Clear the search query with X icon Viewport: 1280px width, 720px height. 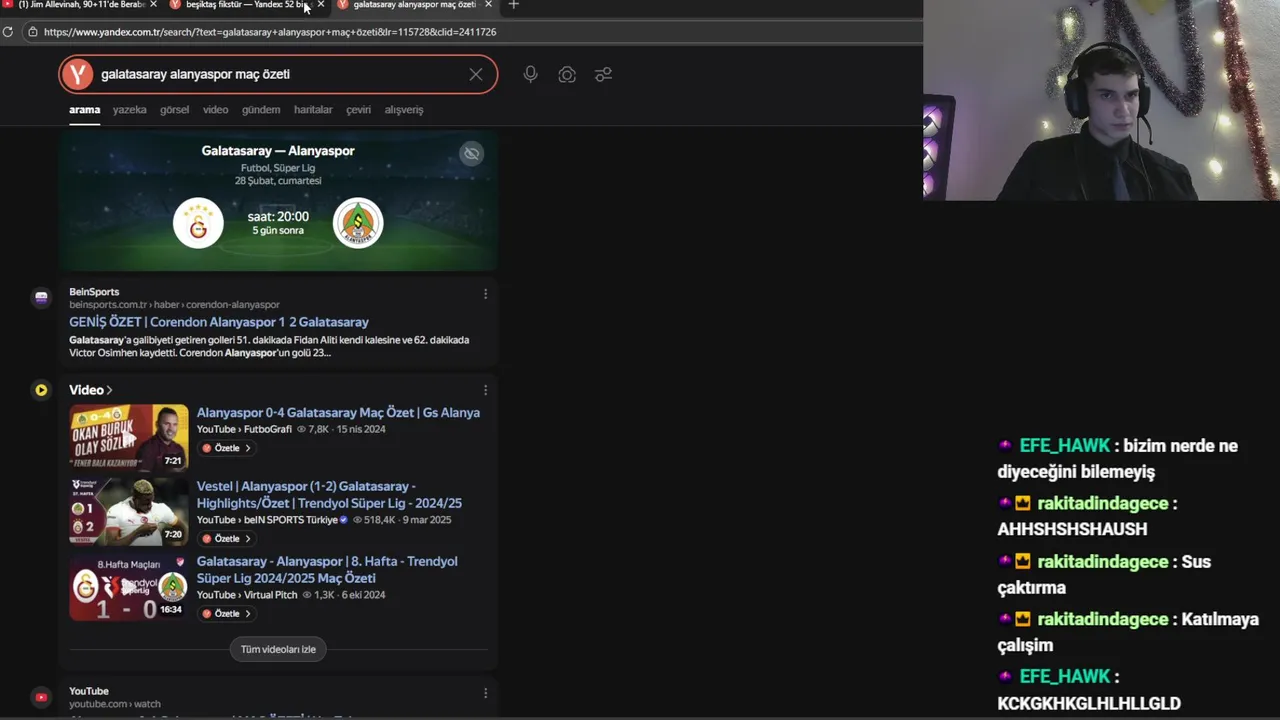[476, 74]
